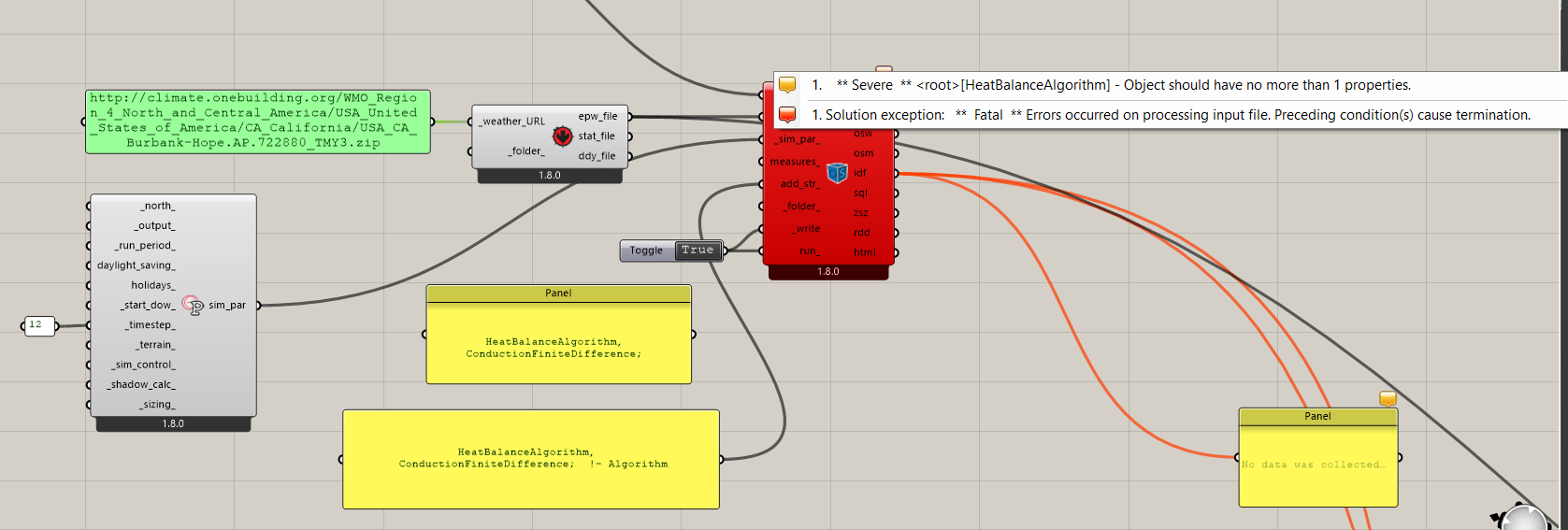Toggle the True boolean value
The height and width of the screenshot is (530, 1568).
698,251
